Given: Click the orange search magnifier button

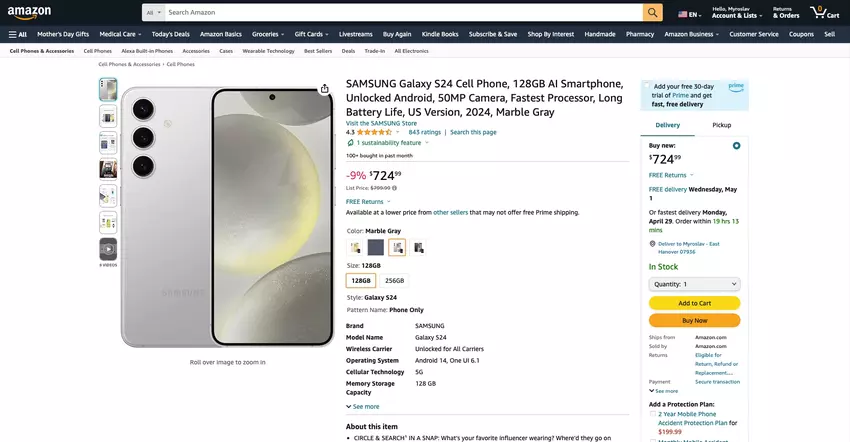Looking at the screenshot, I should (653, 13).
